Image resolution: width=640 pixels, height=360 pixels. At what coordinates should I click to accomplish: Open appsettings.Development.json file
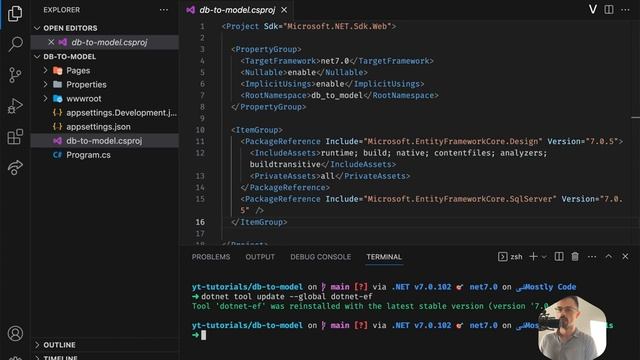tap(121, 113)
